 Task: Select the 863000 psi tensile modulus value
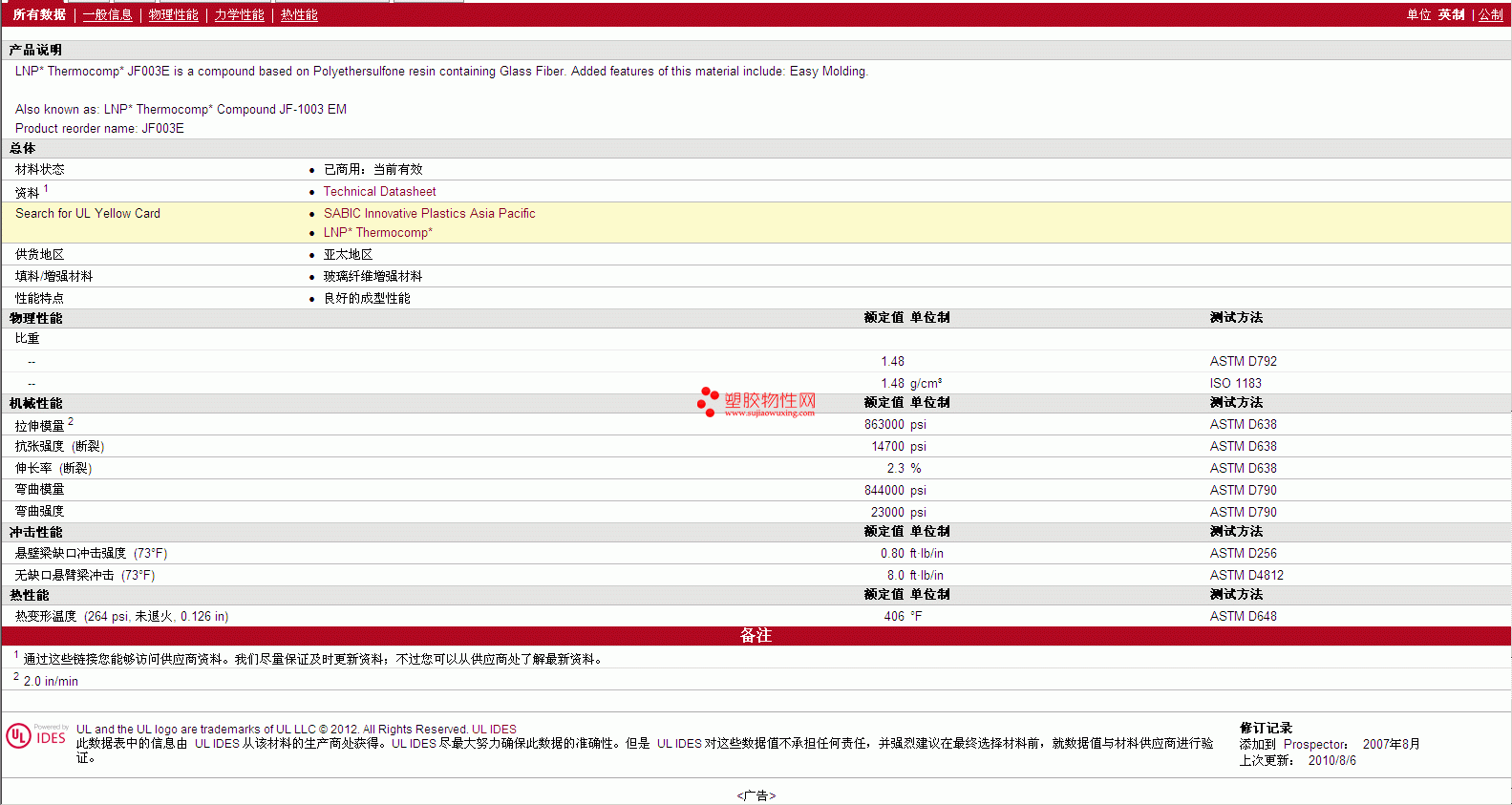[895, 424]
